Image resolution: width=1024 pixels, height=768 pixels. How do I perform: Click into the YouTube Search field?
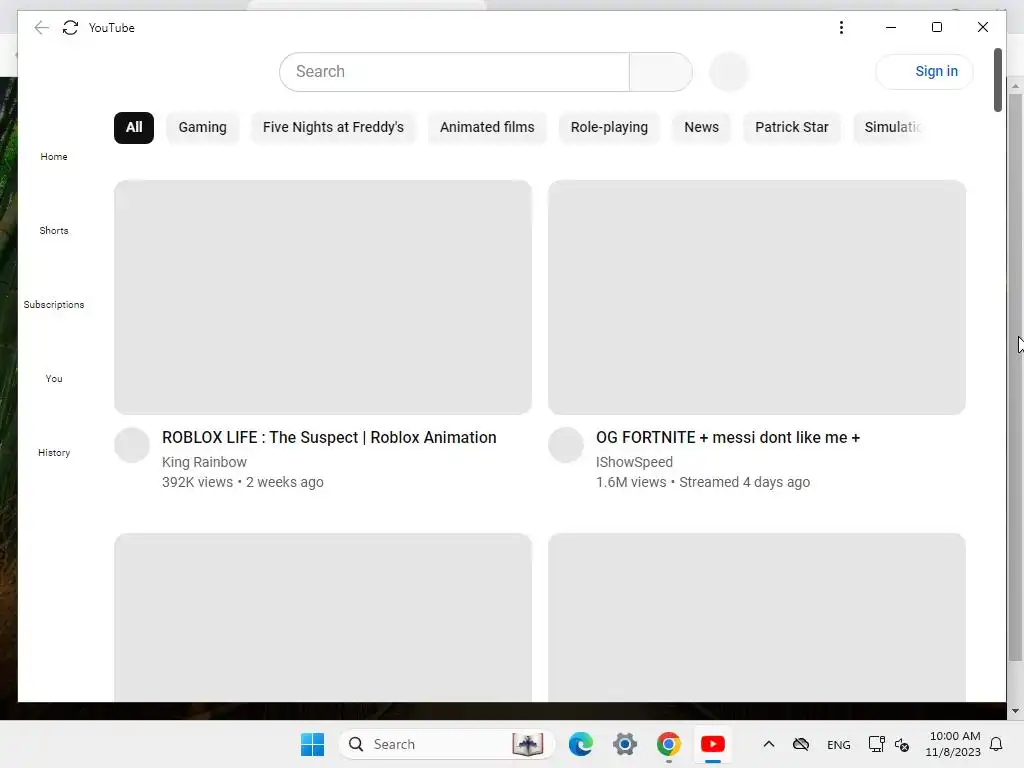(454, 72)
